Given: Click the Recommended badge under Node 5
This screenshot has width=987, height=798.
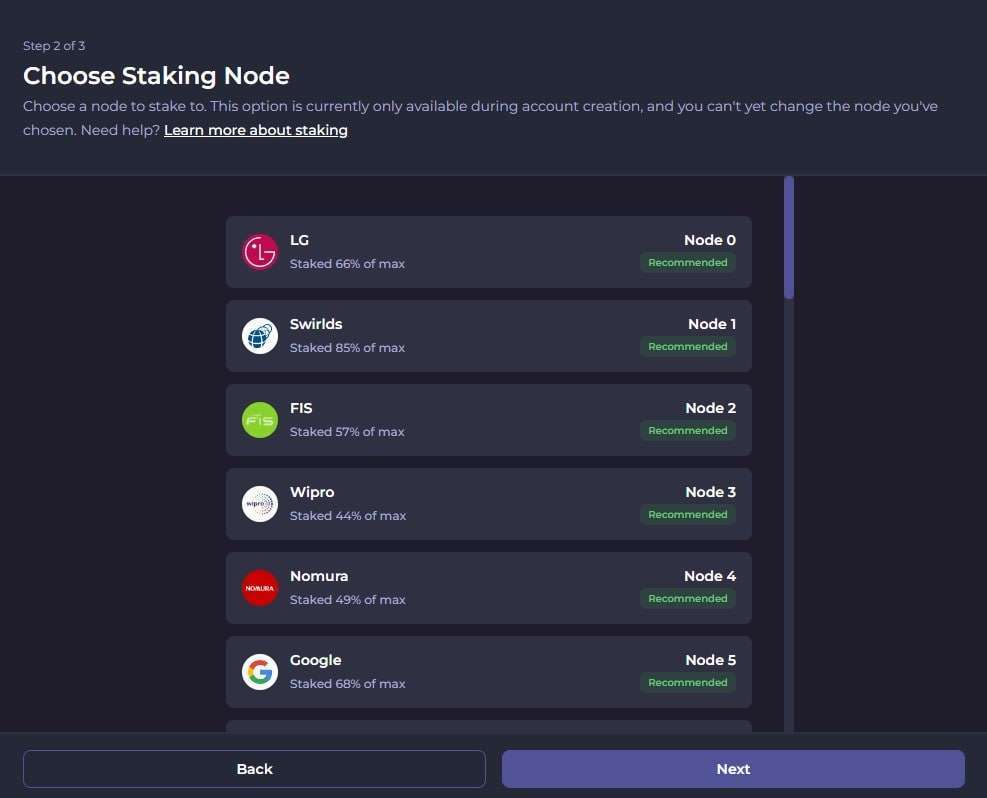Looking at the screenshot, I should 688,683.
